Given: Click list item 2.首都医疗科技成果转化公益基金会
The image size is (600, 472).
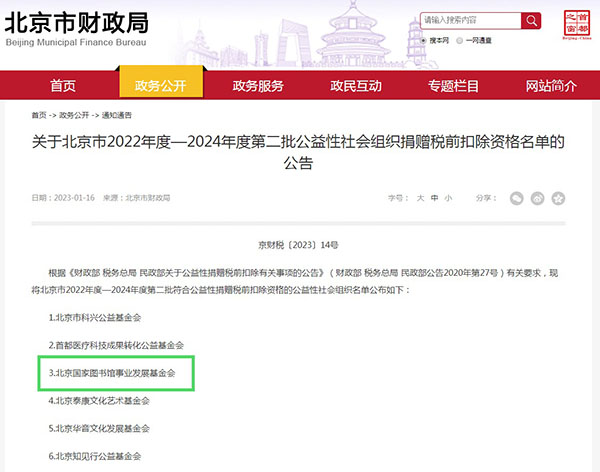Looking at the screenshot, I should click(116, 345).
